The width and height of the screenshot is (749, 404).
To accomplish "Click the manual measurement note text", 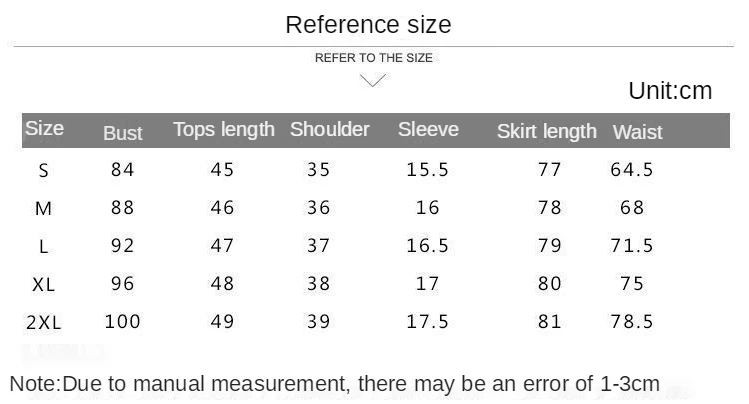I will click(x=335, y=383).
